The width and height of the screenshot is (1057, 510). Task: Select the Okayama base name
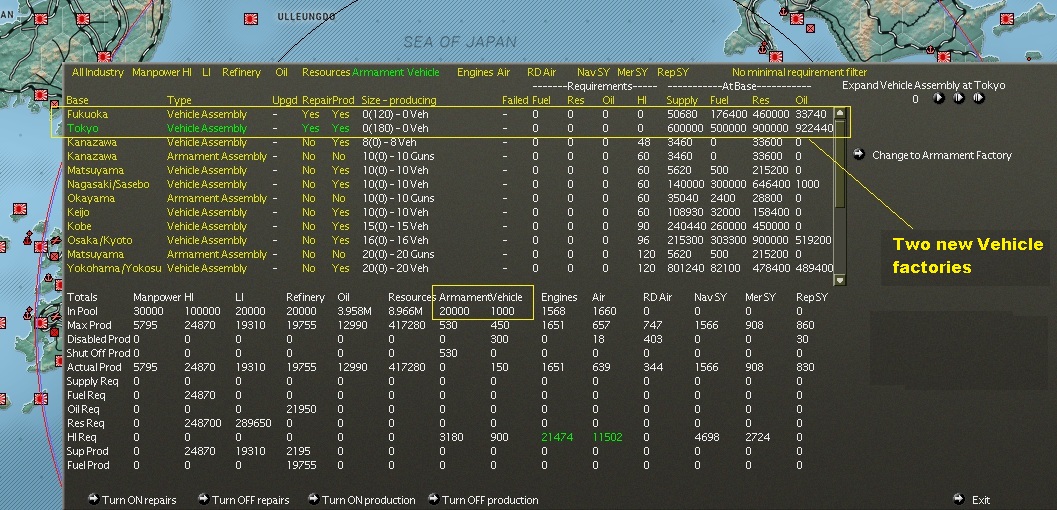coord(91,198)
